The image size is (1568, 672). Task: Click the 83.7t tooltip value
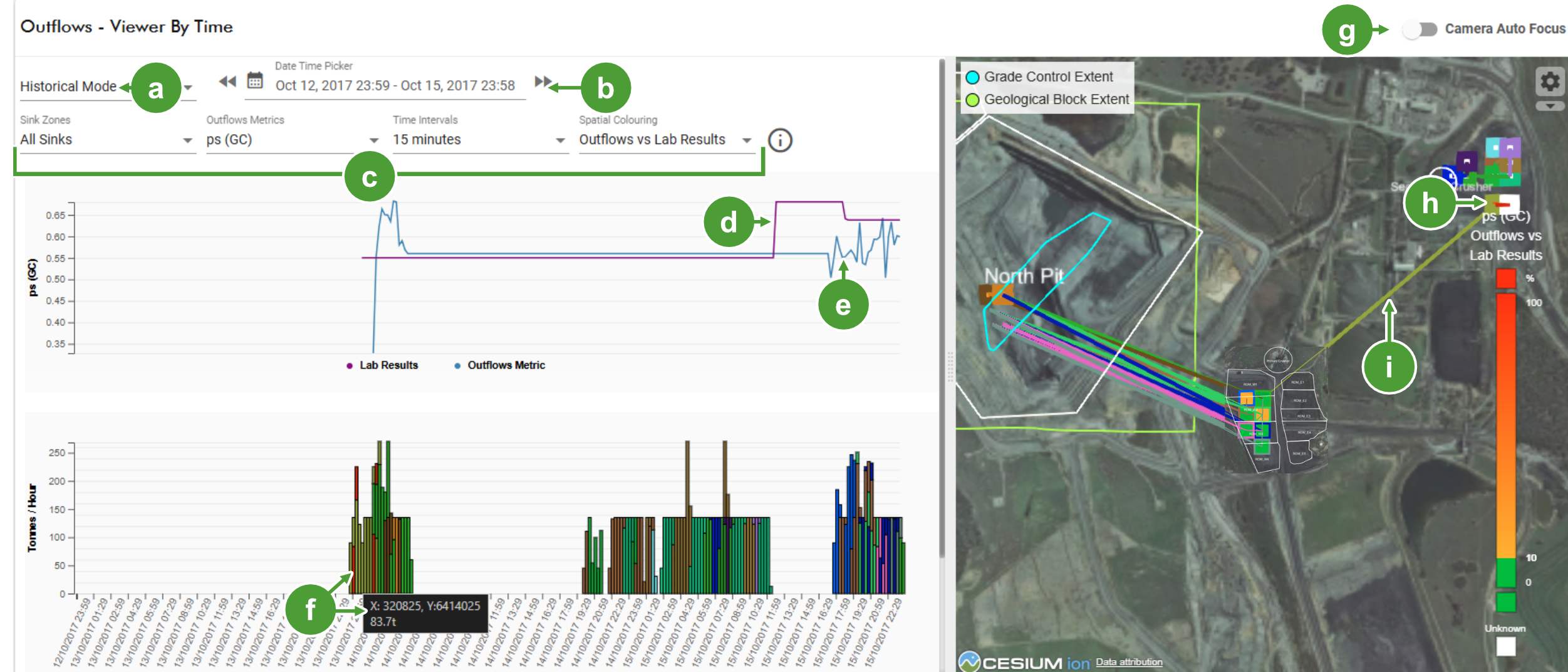pos(383,621)
